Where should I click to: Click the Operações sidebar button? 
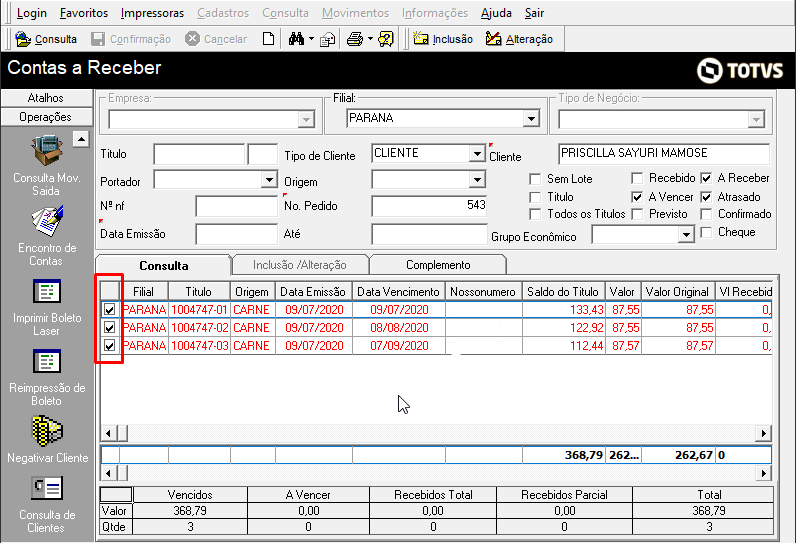[x=46, y=117]
